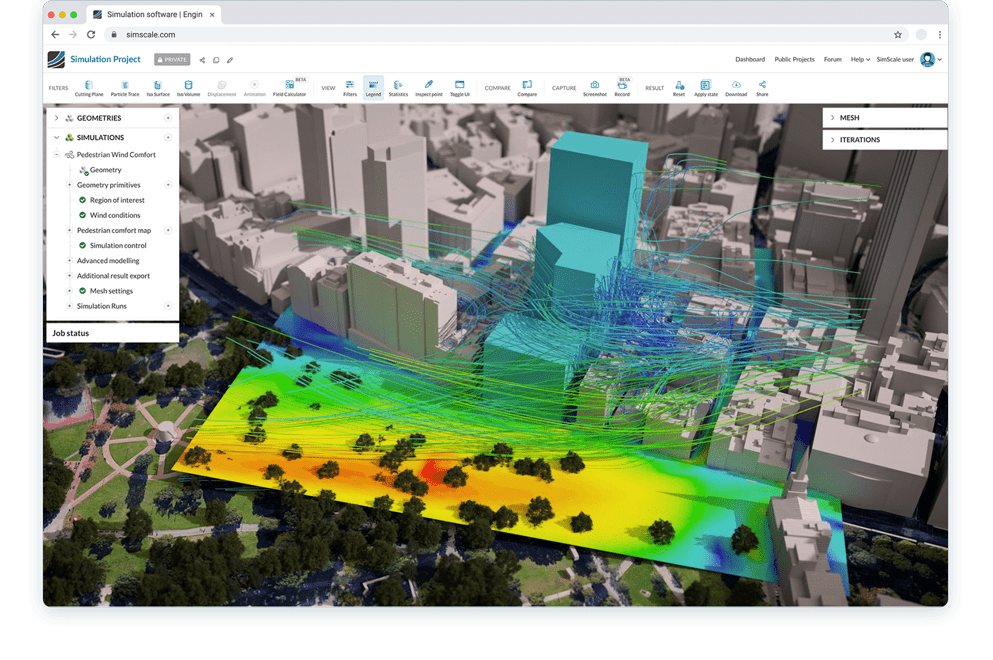
Task: Select the Iso Volume tool
Action: point(188,87)
